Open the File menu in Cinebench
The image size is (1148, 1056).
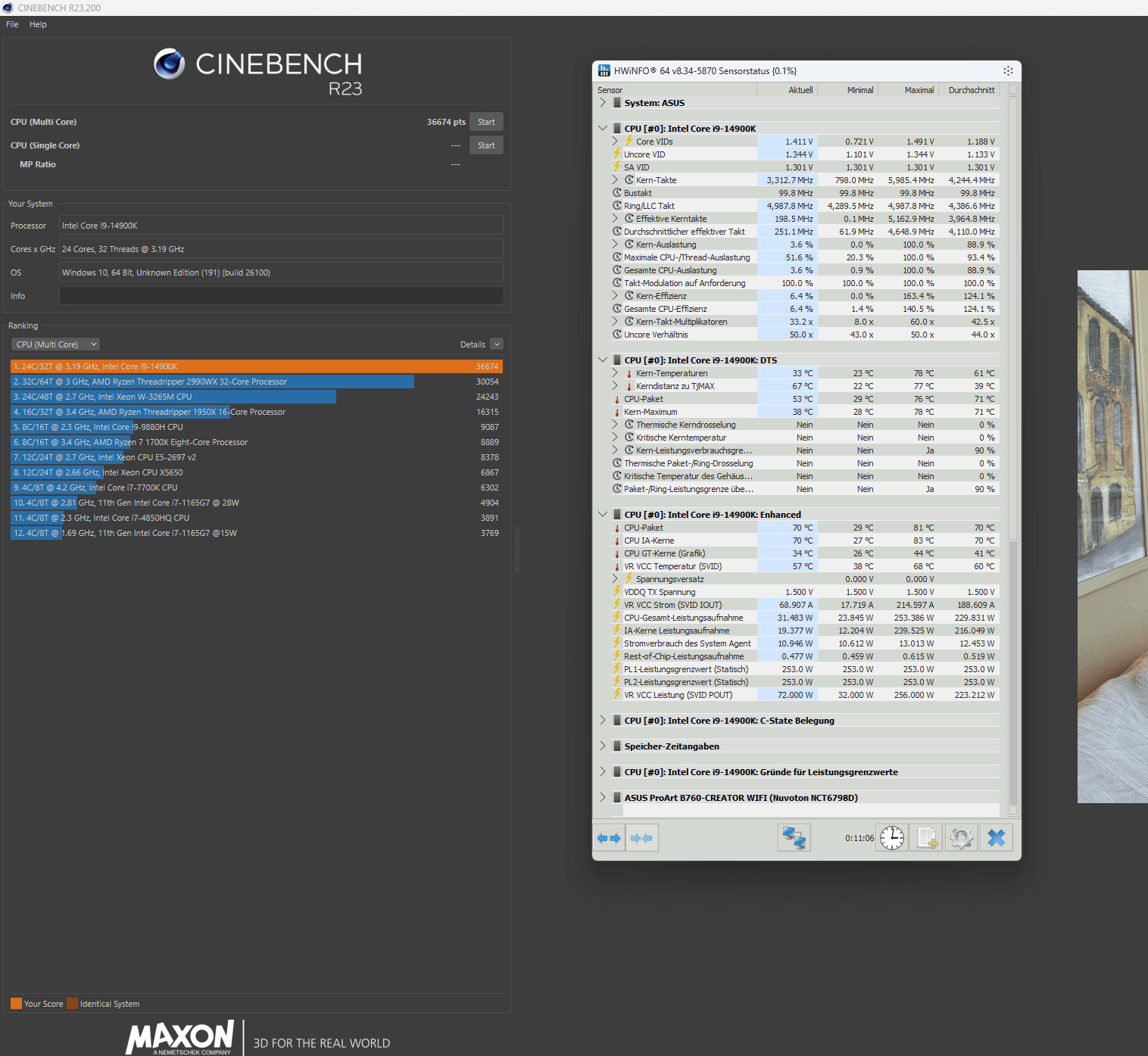point(11,23)
